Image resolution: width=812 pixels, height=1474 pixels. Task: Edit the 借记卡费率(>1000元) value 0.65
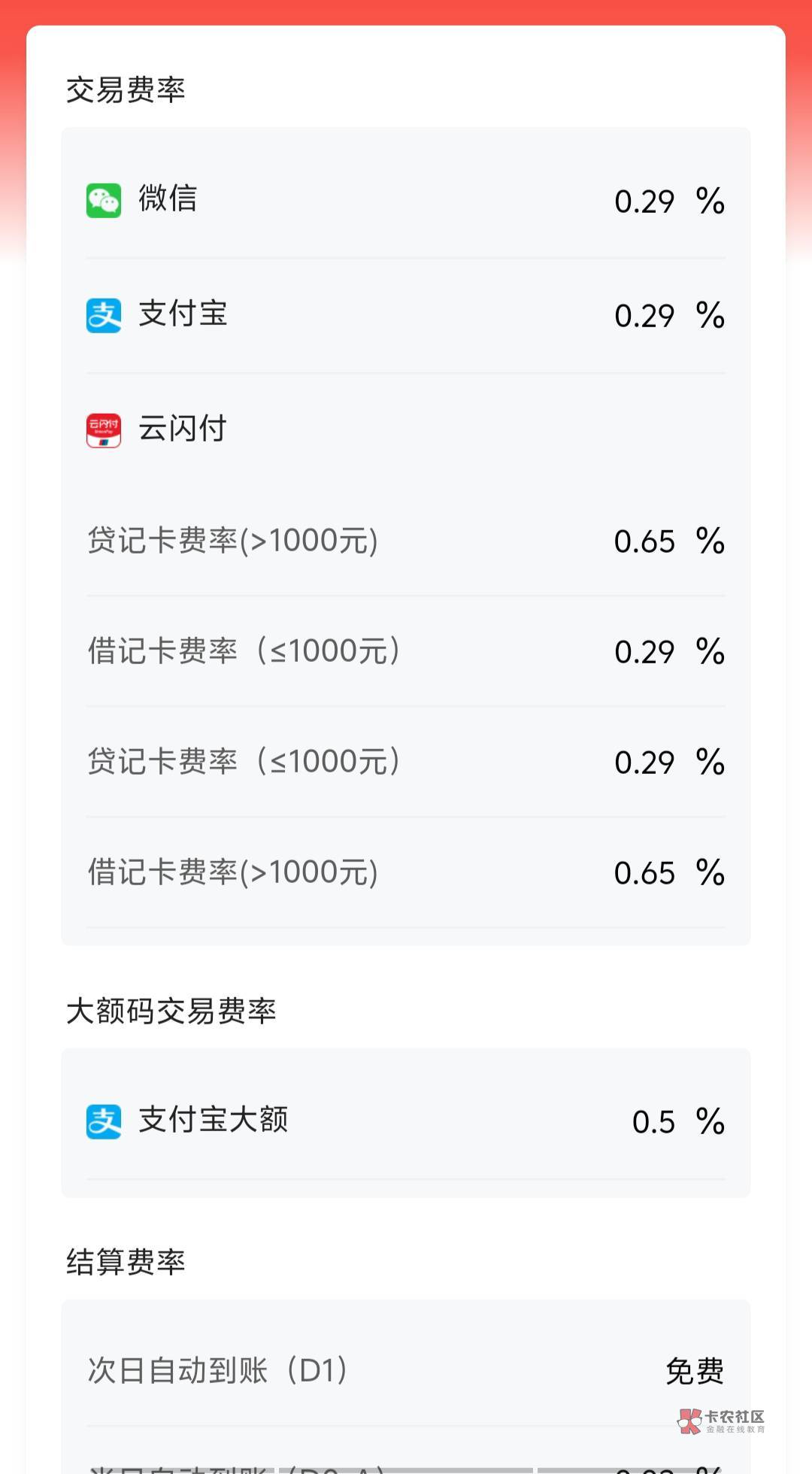point(644,873)
